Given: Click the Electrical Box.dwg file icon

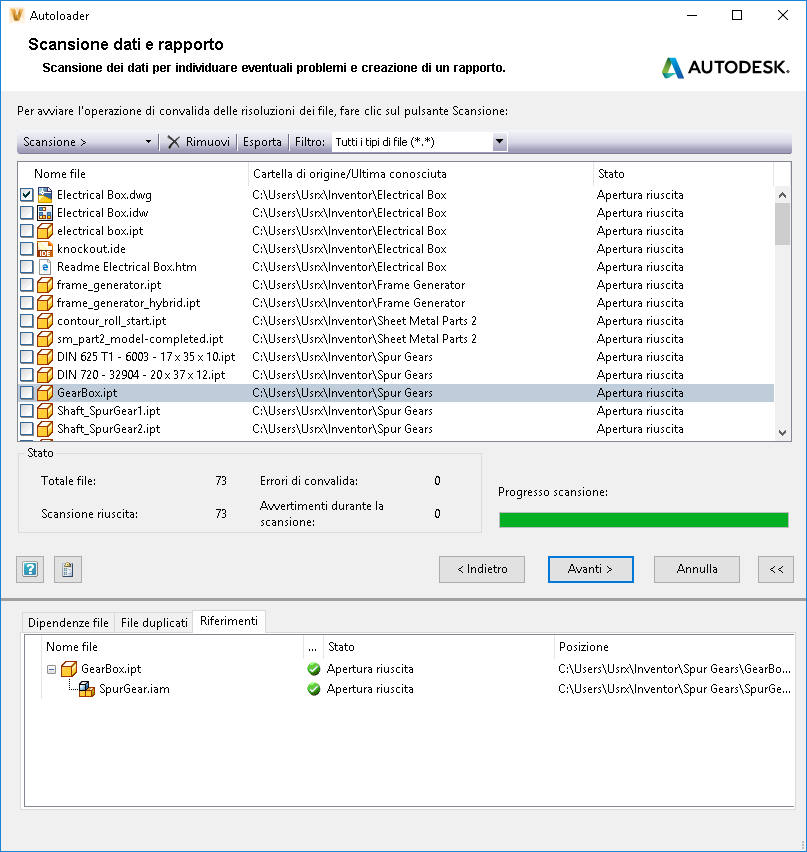Looking at the screenshot, I should pos(45,195).
